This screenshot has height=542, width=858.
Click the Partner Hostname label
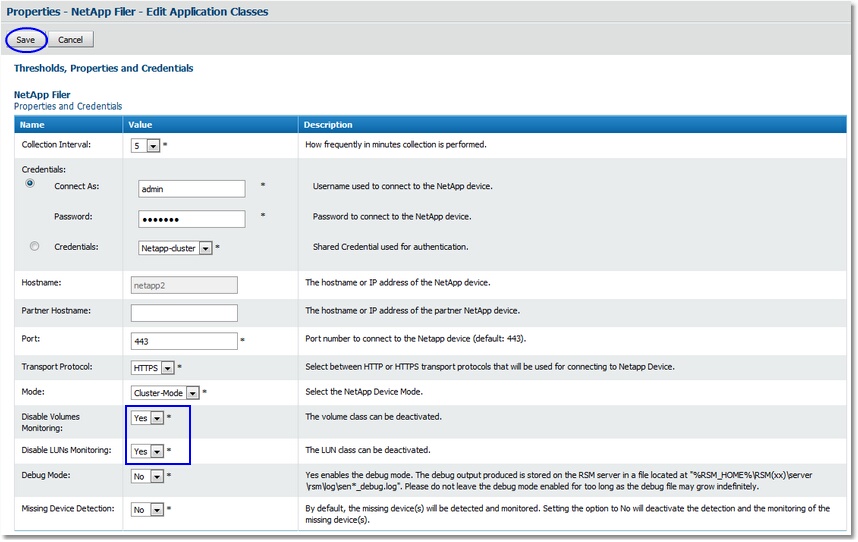tap(56, 310)
